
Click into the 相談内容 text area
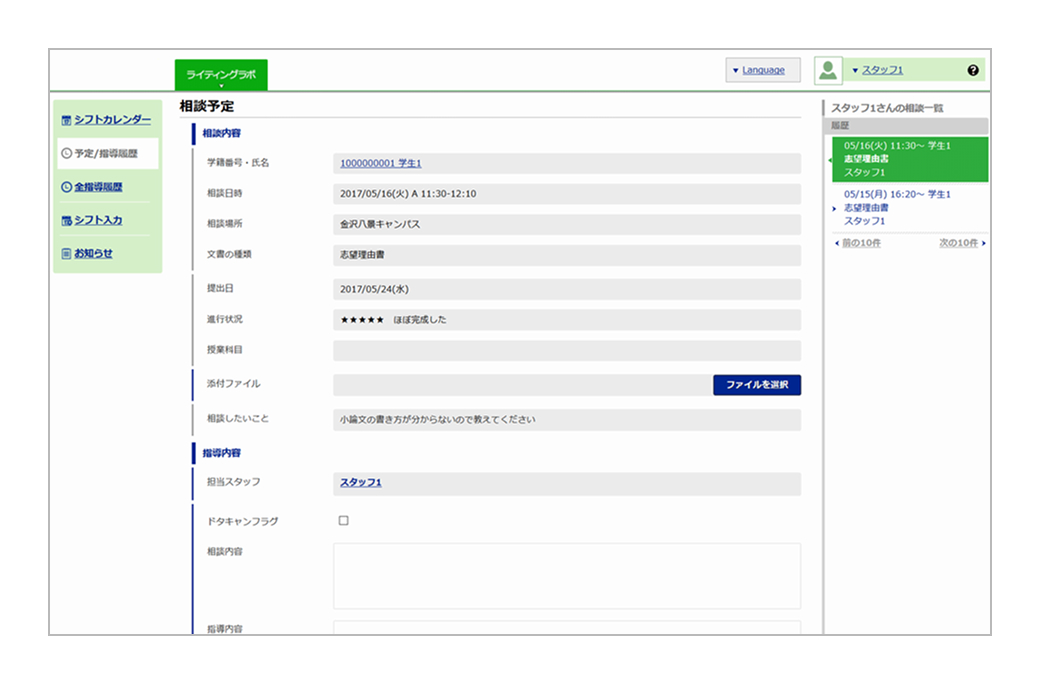click(x=566, y=576)
